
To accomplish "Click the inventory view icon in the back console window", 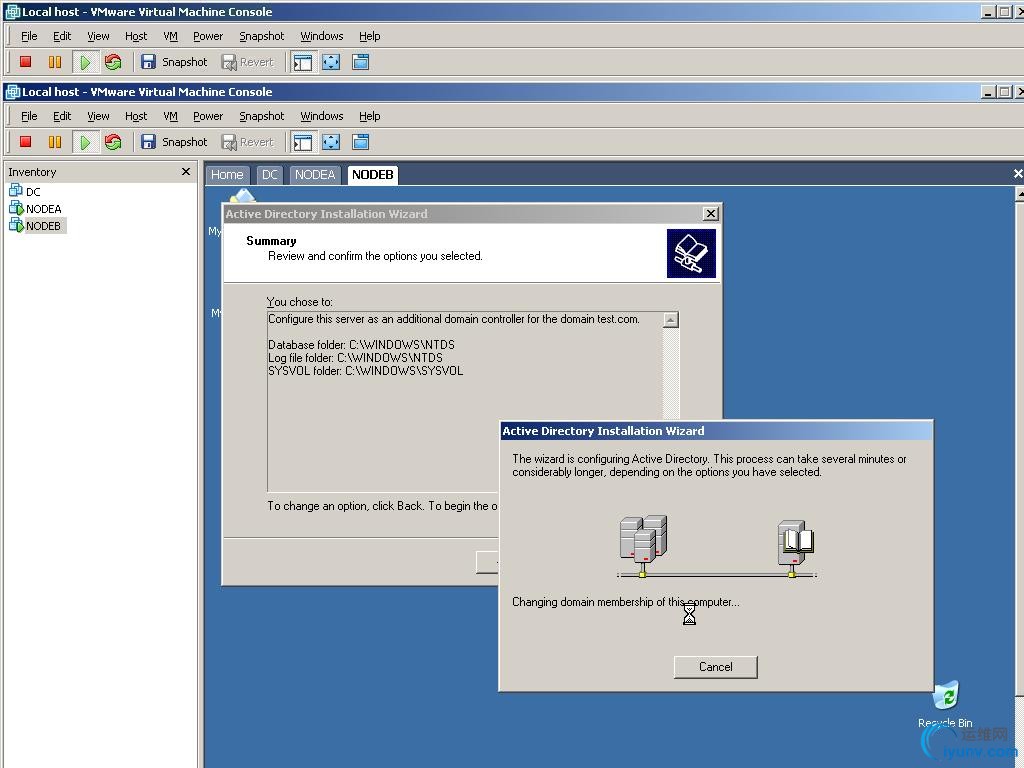I will click(303, 62).
